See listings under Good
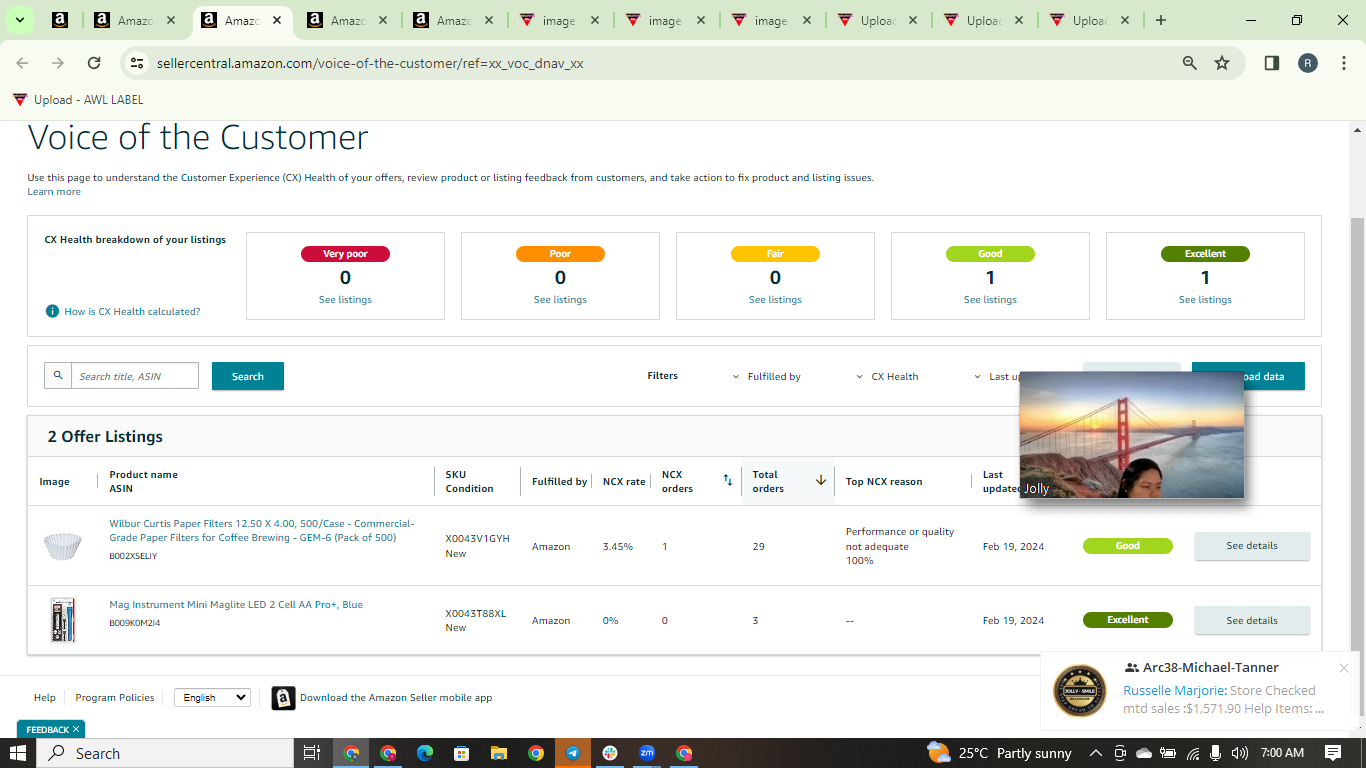1366x768 pixels. 990,300
